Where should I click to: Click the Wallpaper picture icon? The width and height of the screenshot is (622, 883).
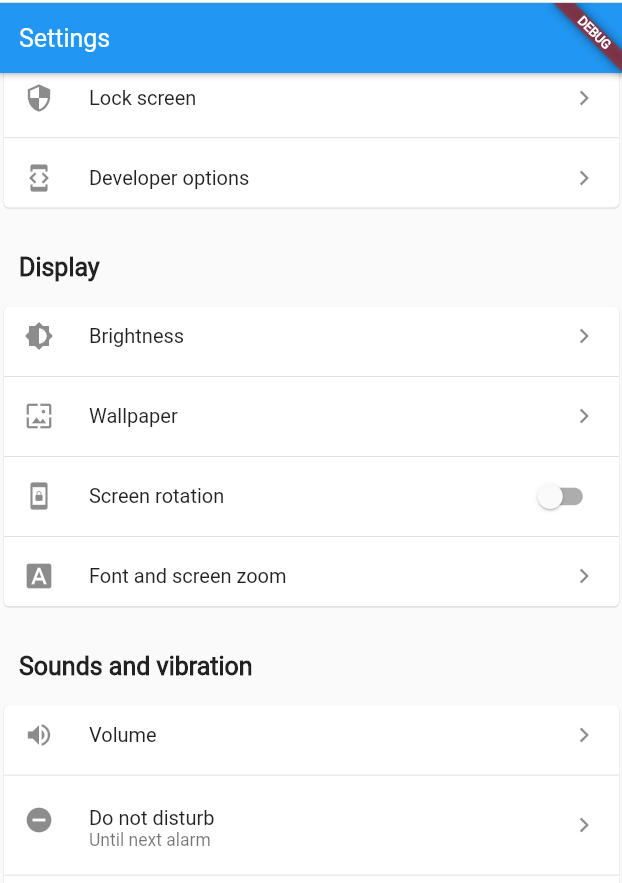(x=38, y=416)
